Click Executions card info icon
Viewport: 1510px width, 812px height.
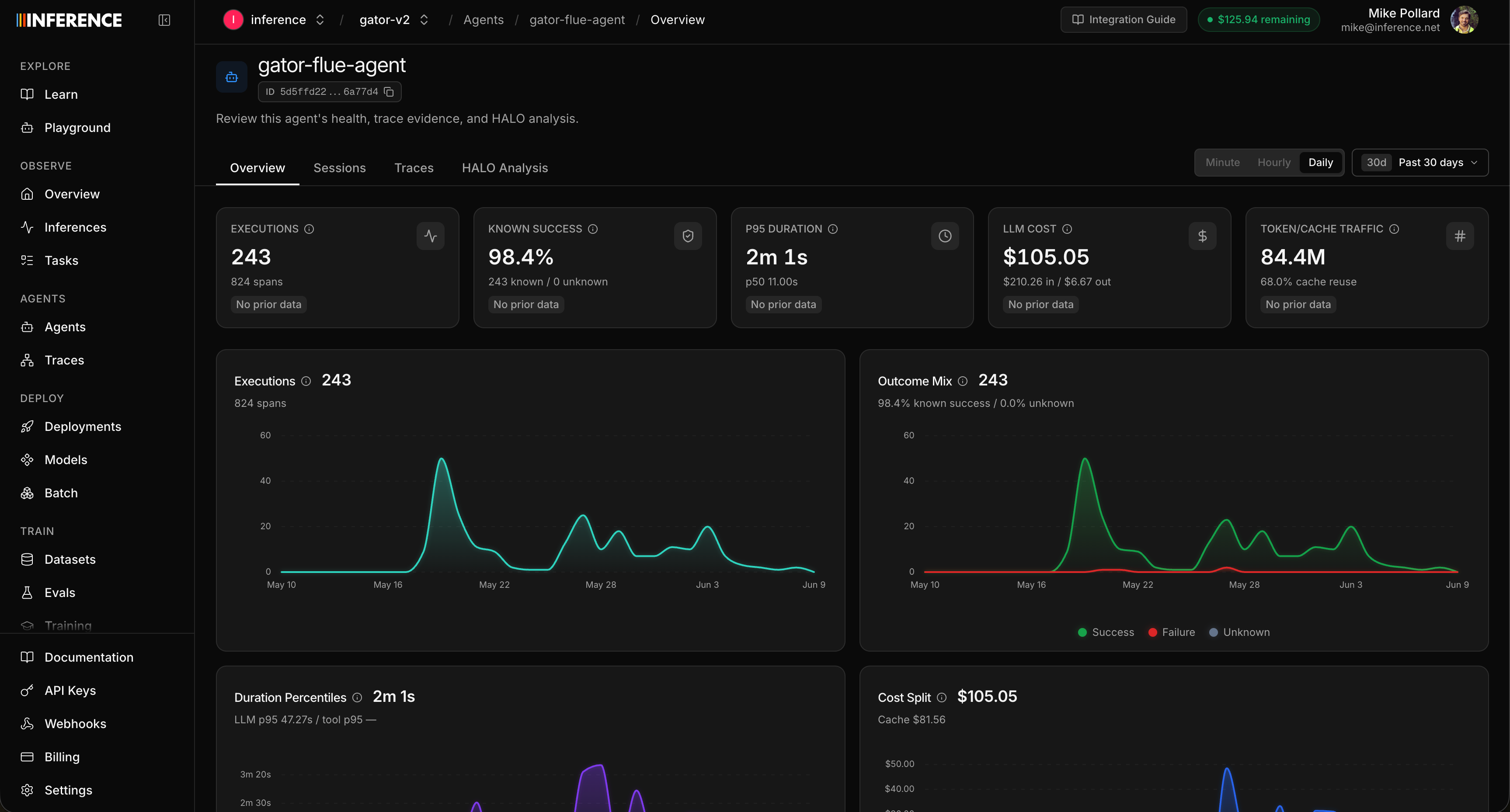[x=309, y=229]
